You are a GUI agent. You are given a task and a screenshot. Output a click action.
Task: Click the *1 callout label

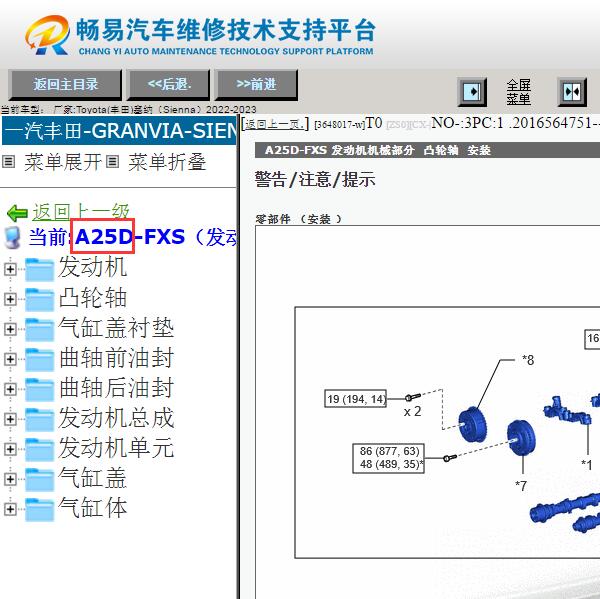click(x=587, y=465)
